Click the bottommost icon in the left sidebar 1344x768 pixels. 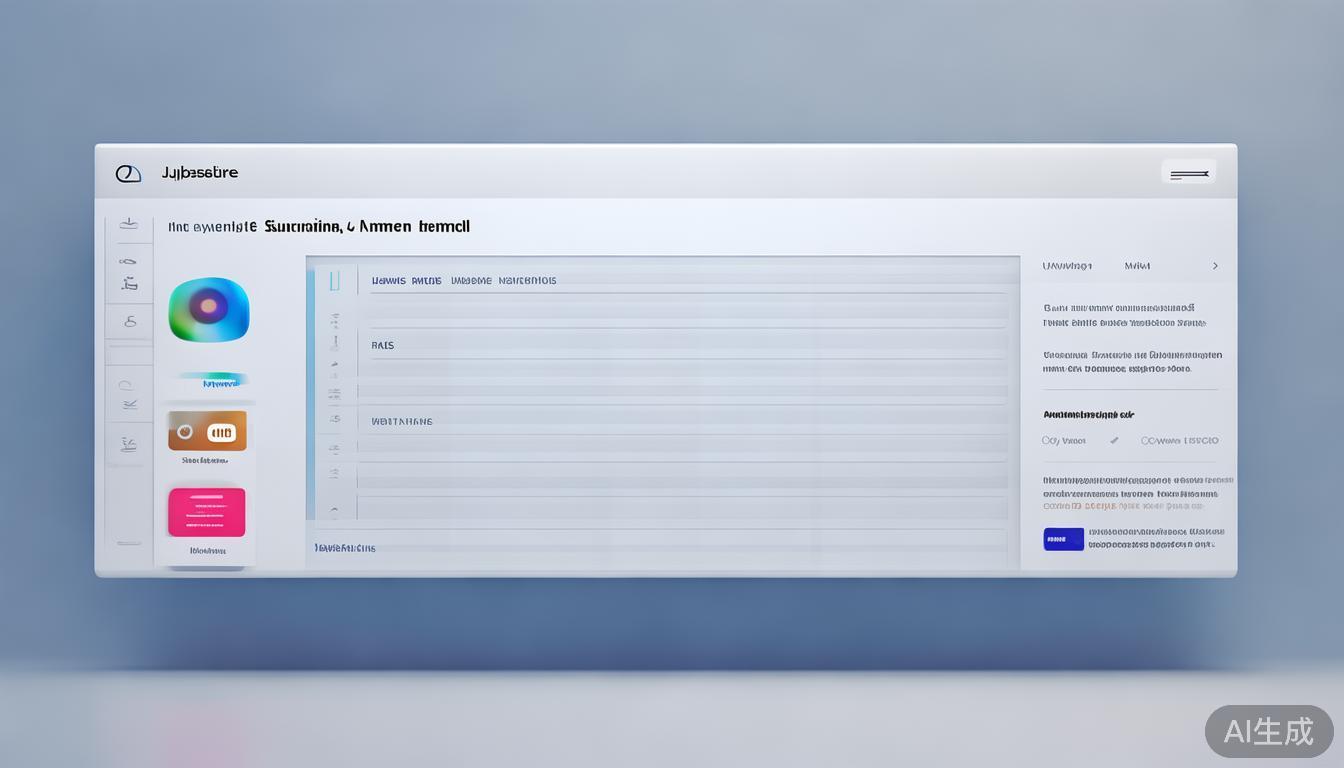[x=128, y=543]
